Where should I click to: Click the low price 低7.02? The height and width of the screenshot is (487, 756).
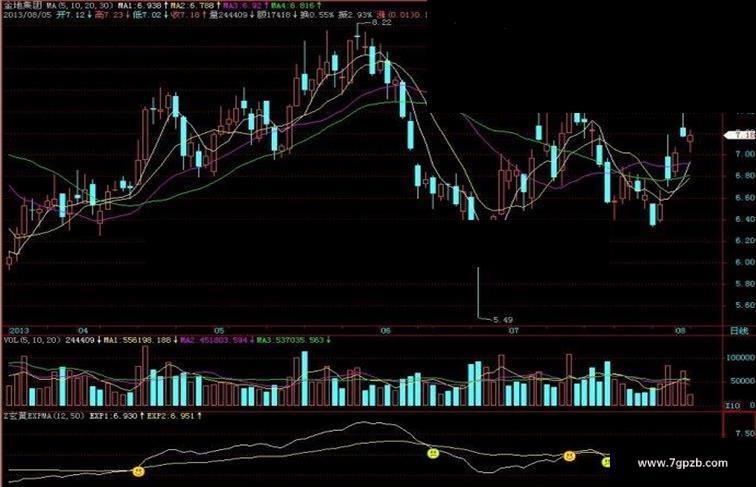(148, 15)
